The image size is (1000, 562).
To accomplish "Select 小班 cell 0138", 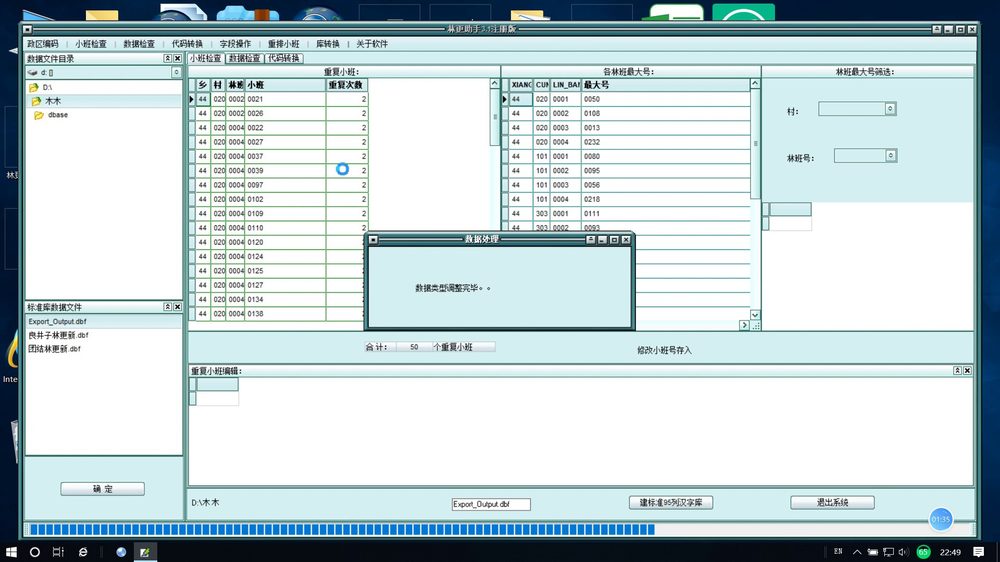I will coord(285,314).
